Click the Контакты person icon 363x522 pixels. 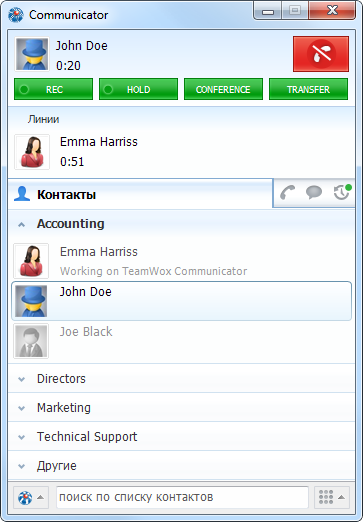click(x=22, y=194)
